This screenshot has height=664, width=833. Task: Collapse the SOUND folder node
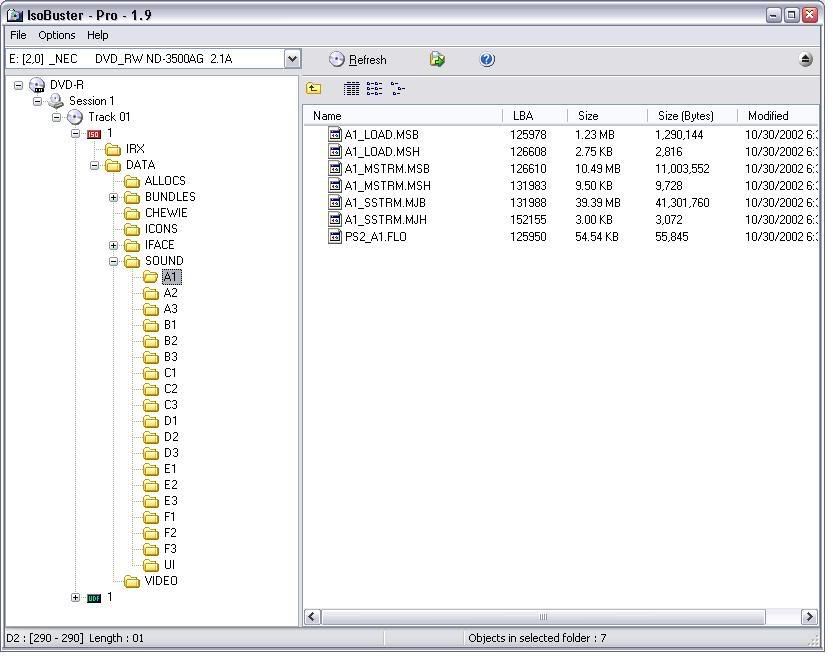(113, 261)
